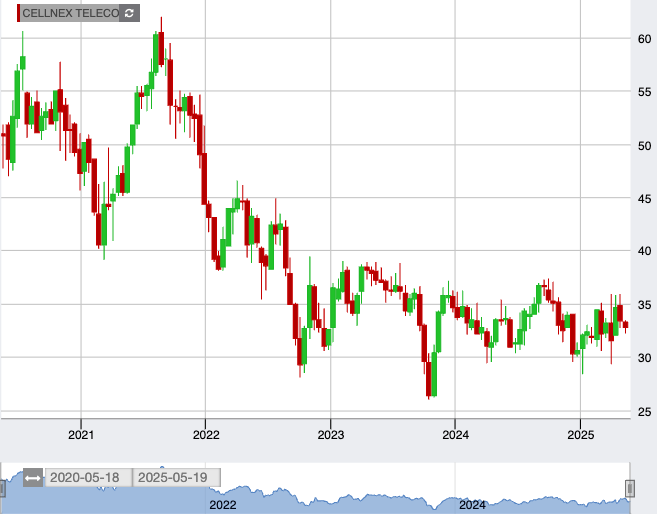This screenshot has height=517, width=659.
Task: Edit the start date field 2020-05-18
Action: point(89,479)
